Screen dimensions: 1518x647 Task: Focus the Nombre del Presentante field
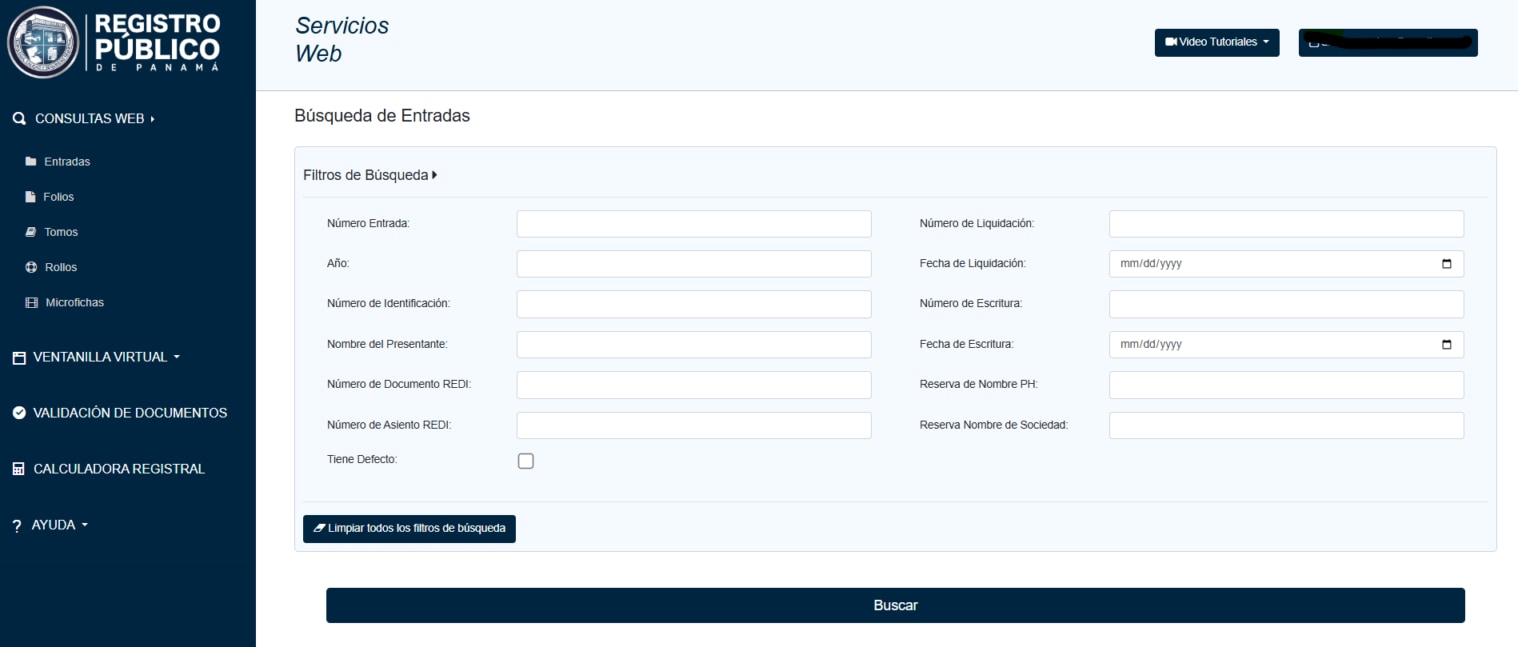694,344
